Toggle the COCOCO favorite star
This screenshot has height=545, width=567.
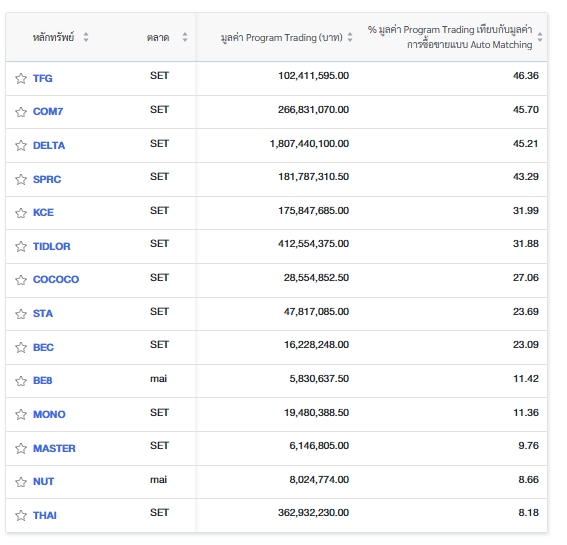[x=21, y=280]
